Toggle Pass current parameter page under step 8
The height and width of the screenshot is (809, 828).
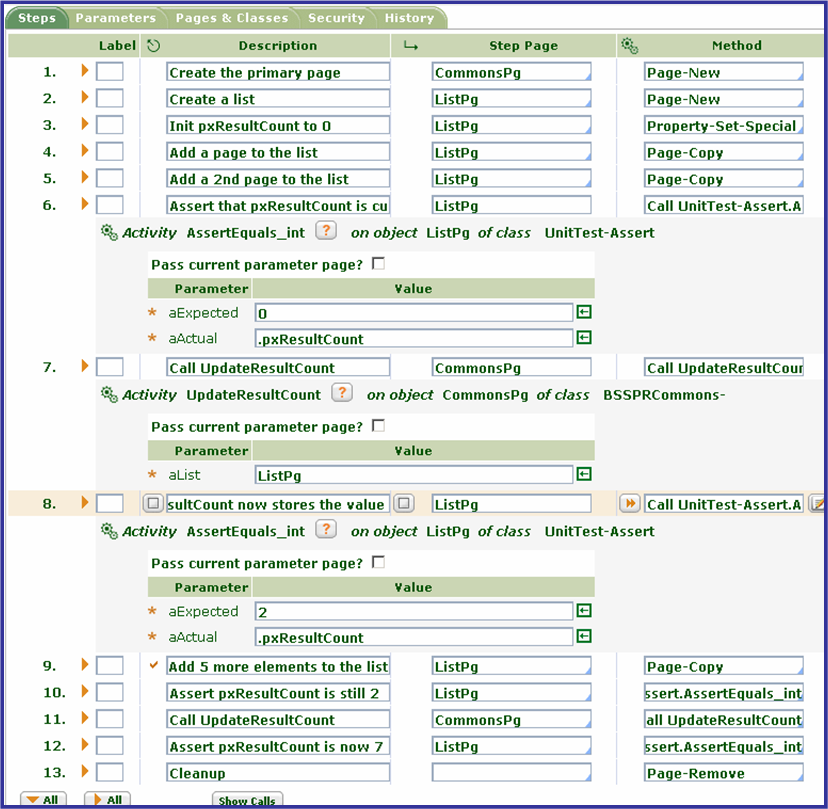click(x=378, y=562)
